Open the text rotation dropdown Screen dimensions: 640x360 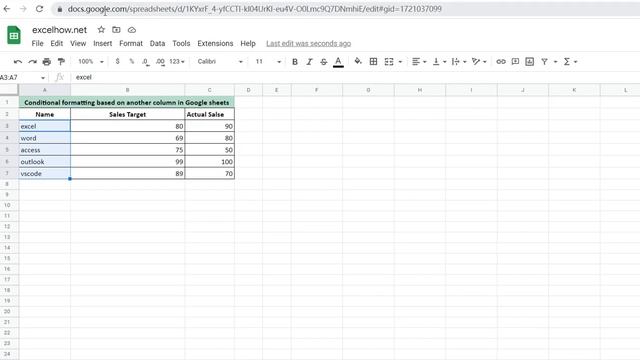pos(479,62)
